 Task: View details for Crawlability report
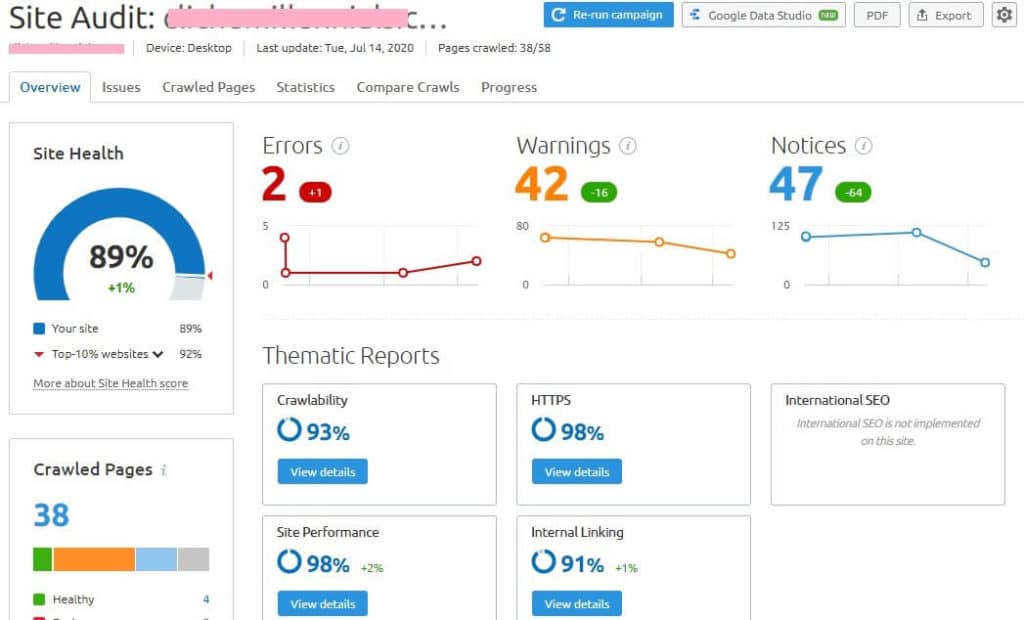click(x=323, y=472)
